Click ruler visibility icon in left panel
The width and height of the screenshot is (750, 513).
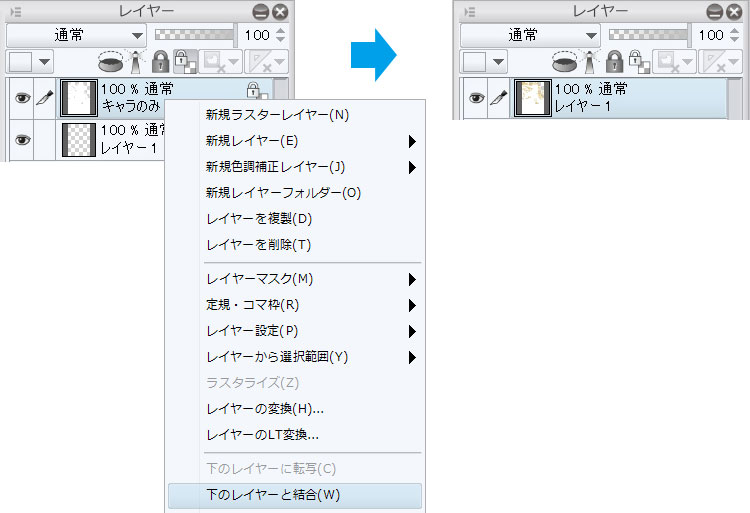[x=266, y=62]
